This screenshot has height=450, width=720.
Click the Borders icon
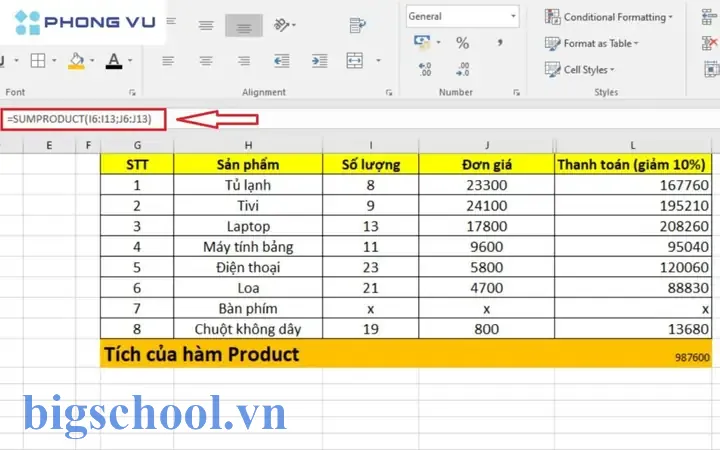coord(38,60)
